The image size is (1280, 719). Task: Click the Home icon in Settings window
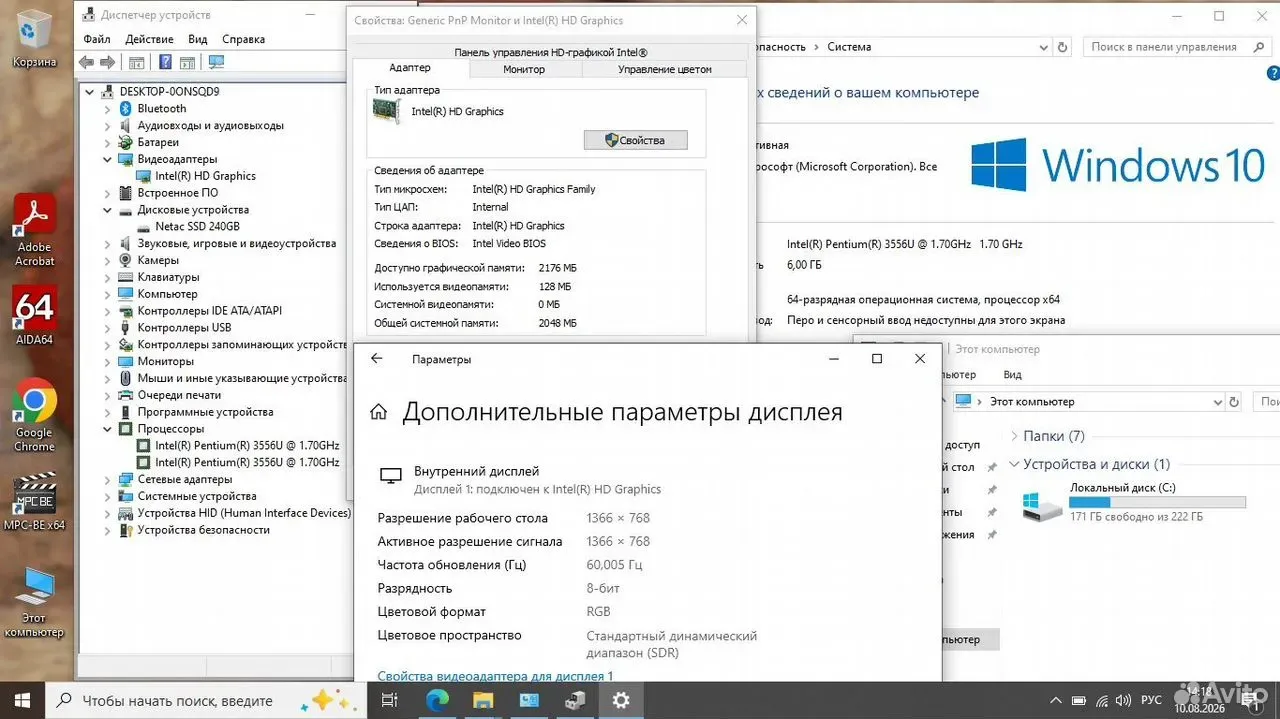point(379,412)
